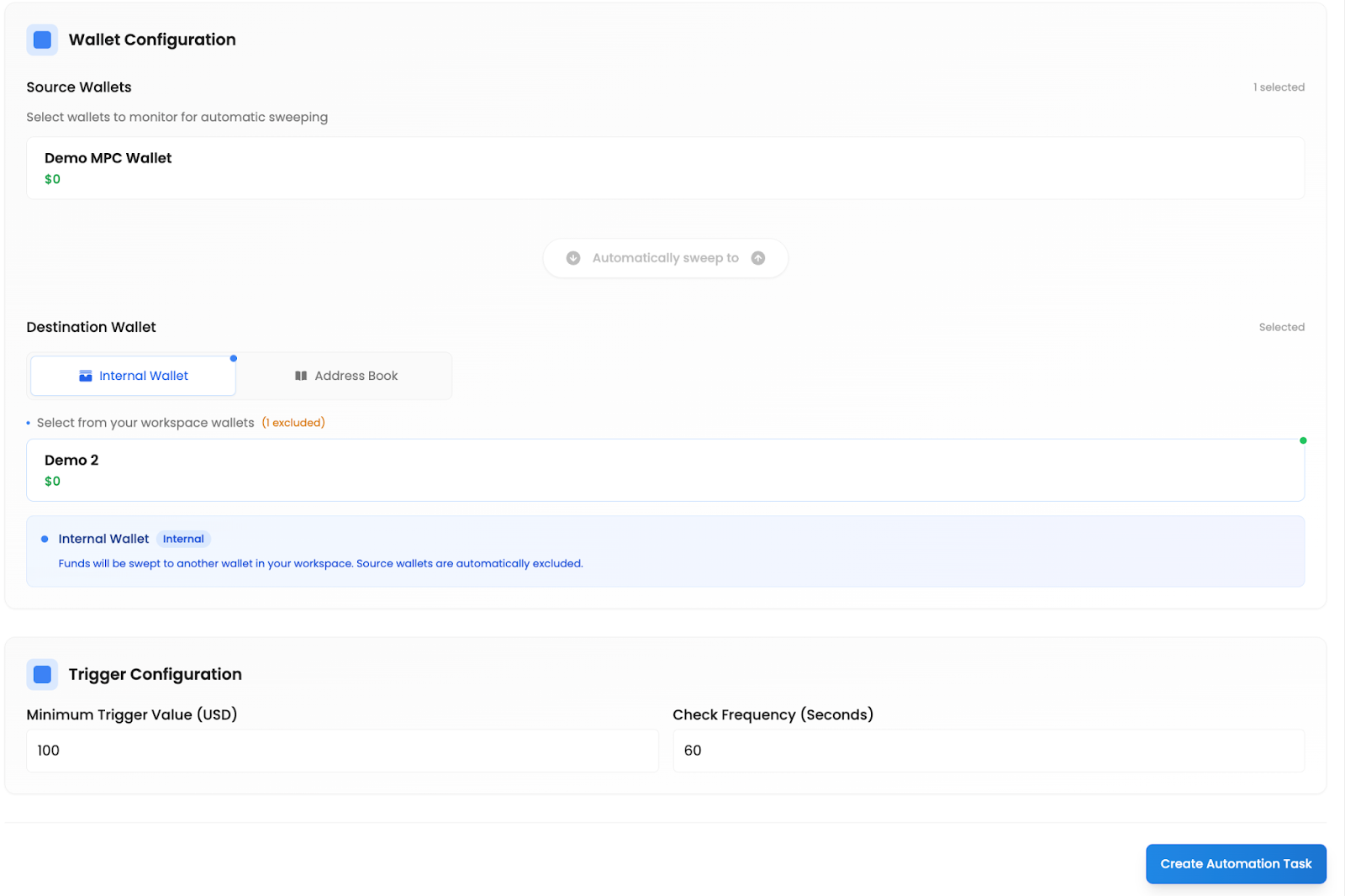Switch to the Internal Wallet tab
Image resolution: width=1345 pixels, height=896 pixels.
tap(132, 376)
